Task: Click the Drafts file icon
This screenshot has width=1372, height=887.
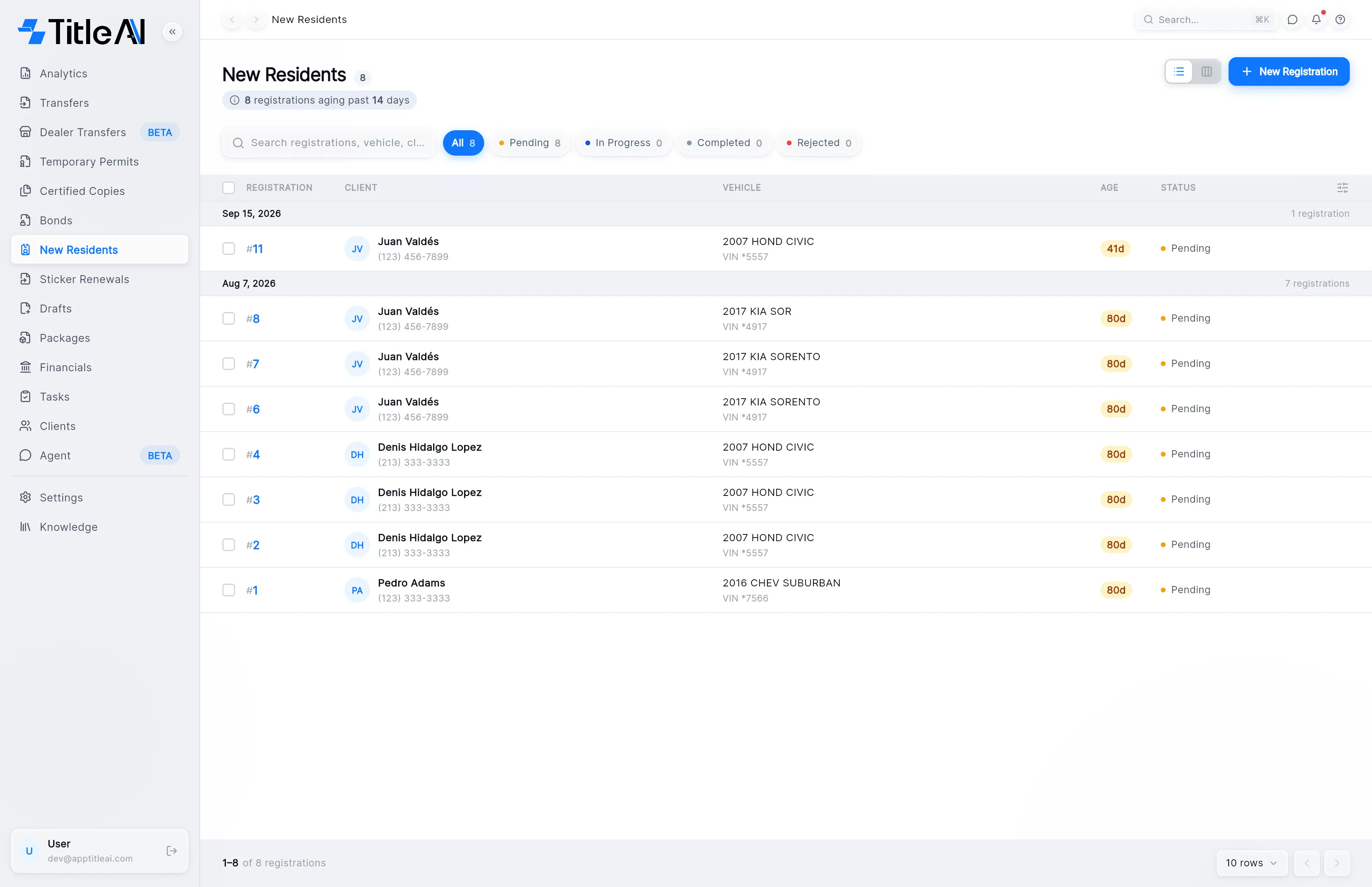Action: [x=25, y=308]
